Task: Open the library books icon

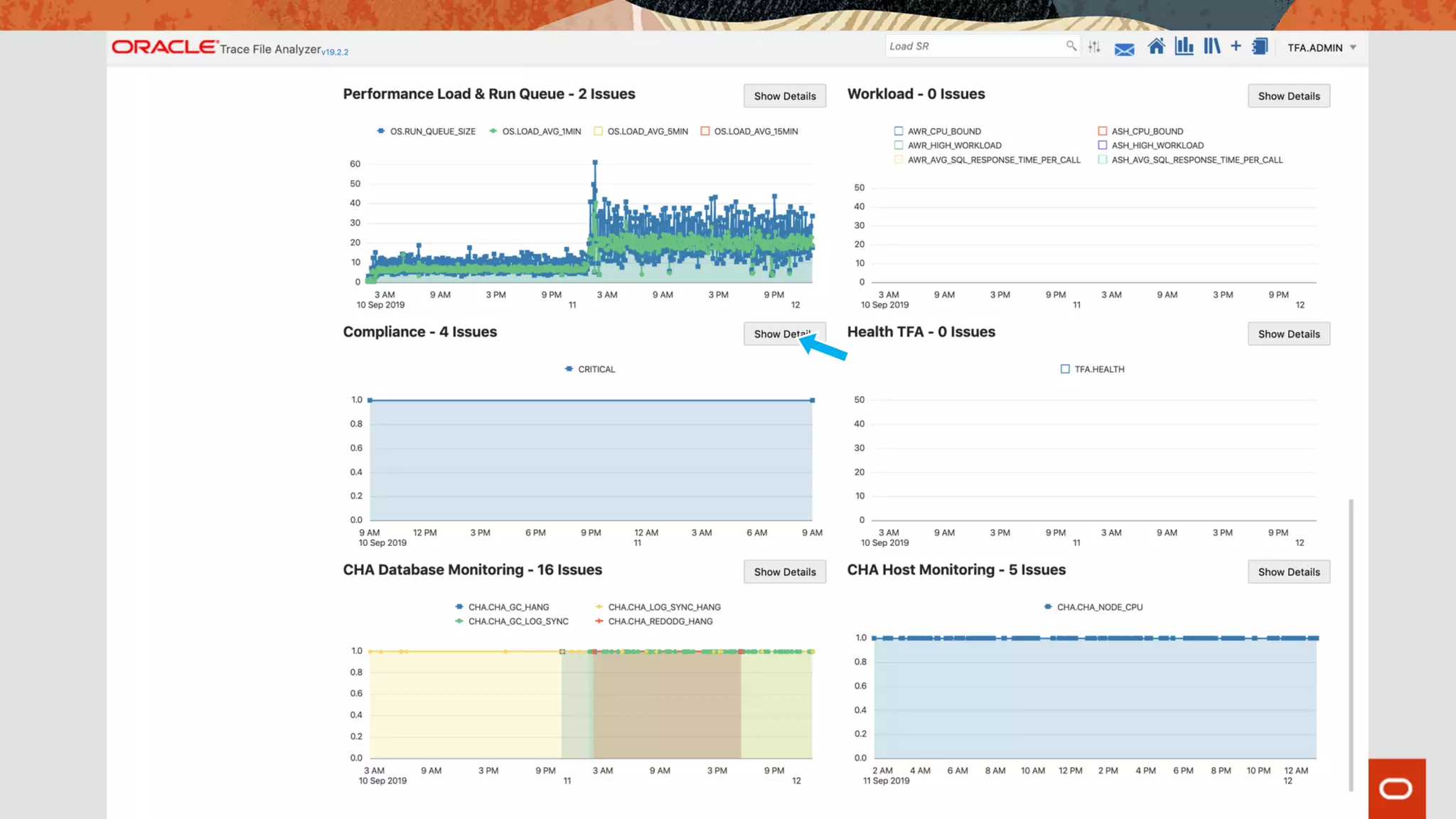Action: (1211, 47)
